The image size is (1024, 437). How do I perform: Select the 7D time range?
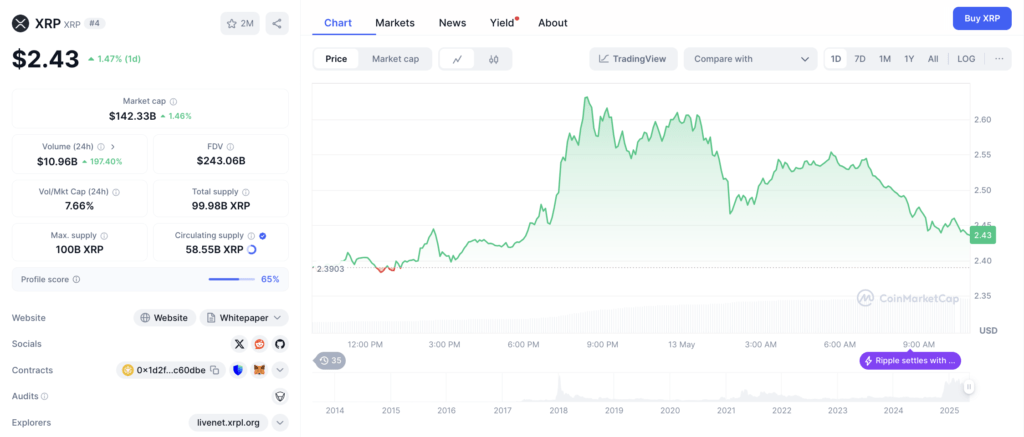[860, 59]
